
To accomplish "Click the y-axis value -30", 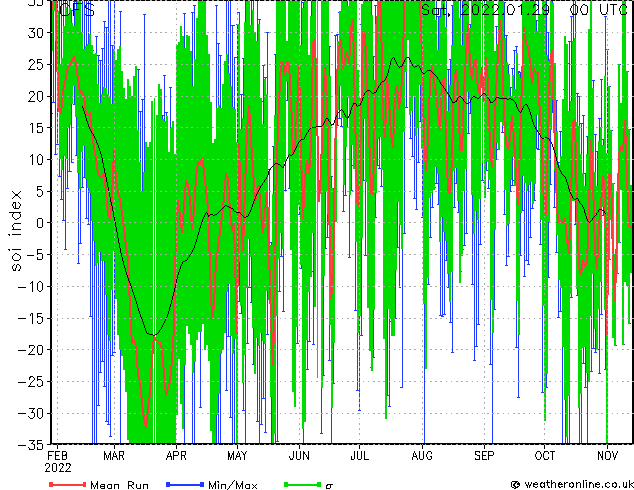I will [x=31, y=413].
